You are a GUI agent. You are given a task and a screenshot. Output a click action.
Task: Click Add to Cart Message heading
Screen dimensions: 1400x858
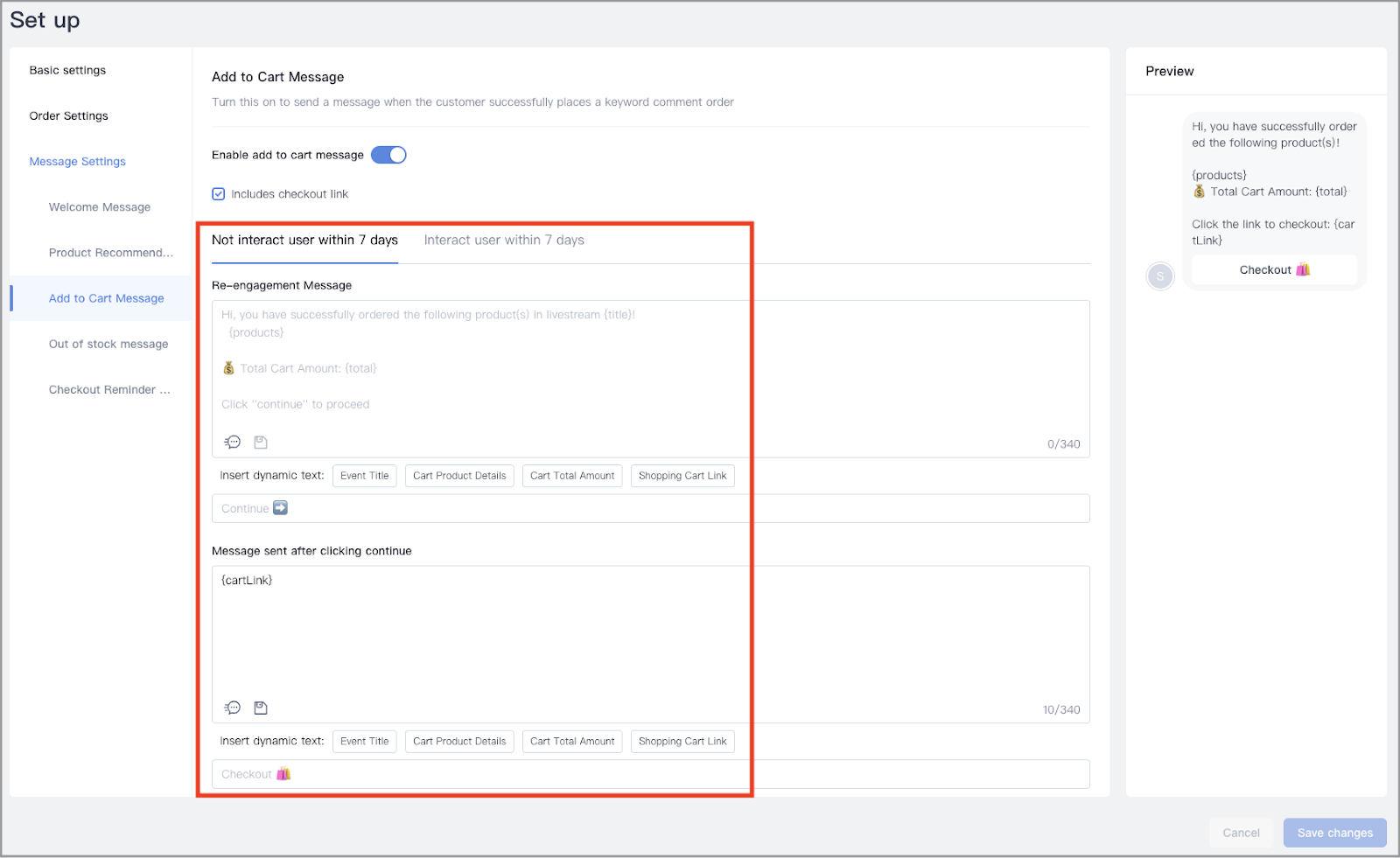tap(278, 77)
